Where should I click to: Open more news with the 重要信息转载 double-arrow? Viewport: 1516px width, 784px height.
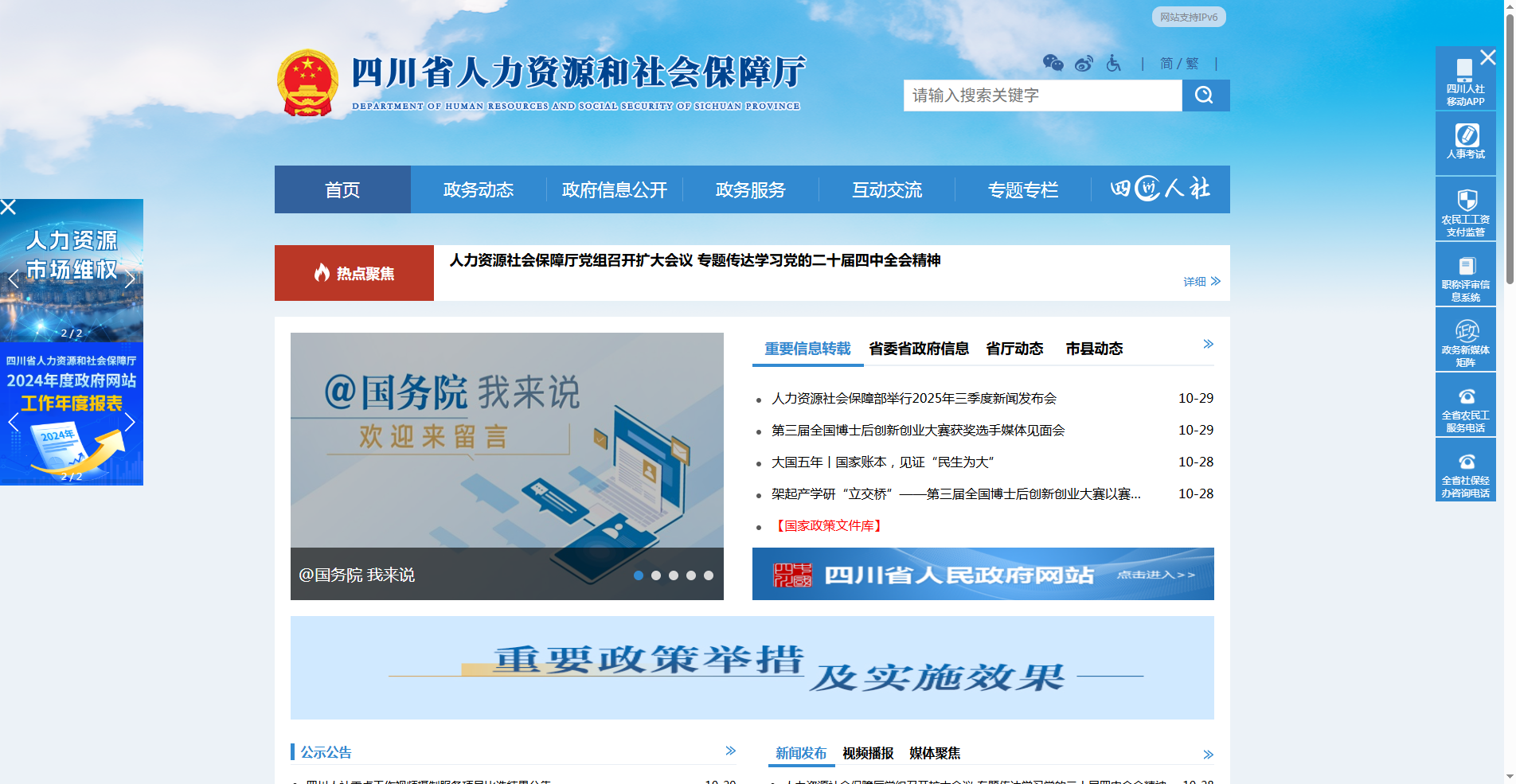point(1207,344)
